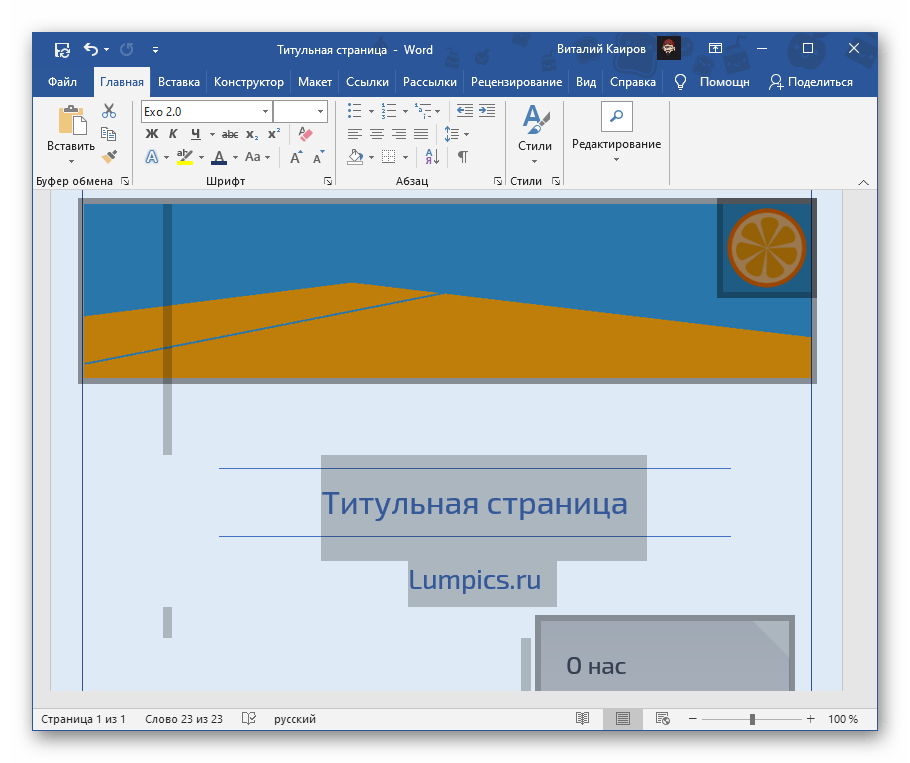The height and width of the screenshot is (763, 910).
Task: Select the Format Painter brush
Action: coord(109,156)
